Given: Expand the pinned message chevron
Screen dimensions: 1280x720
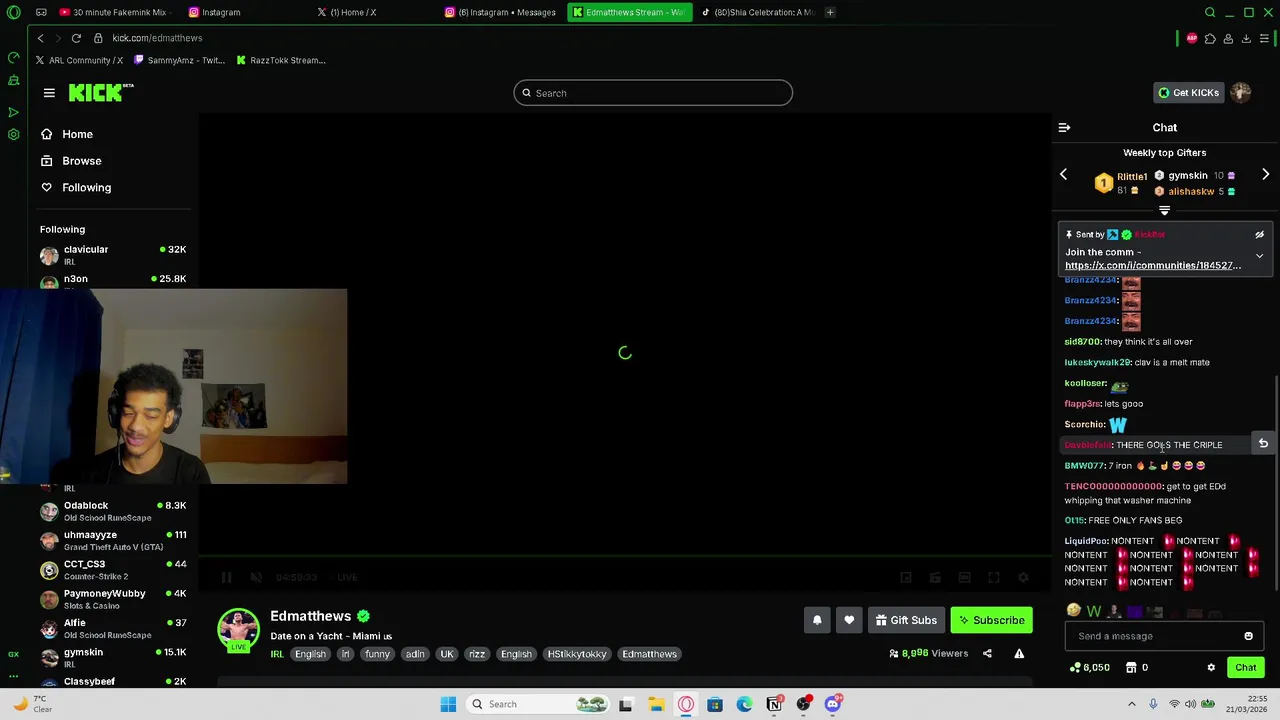Looking at the screenshot, I should click(x=1259, y=256).
